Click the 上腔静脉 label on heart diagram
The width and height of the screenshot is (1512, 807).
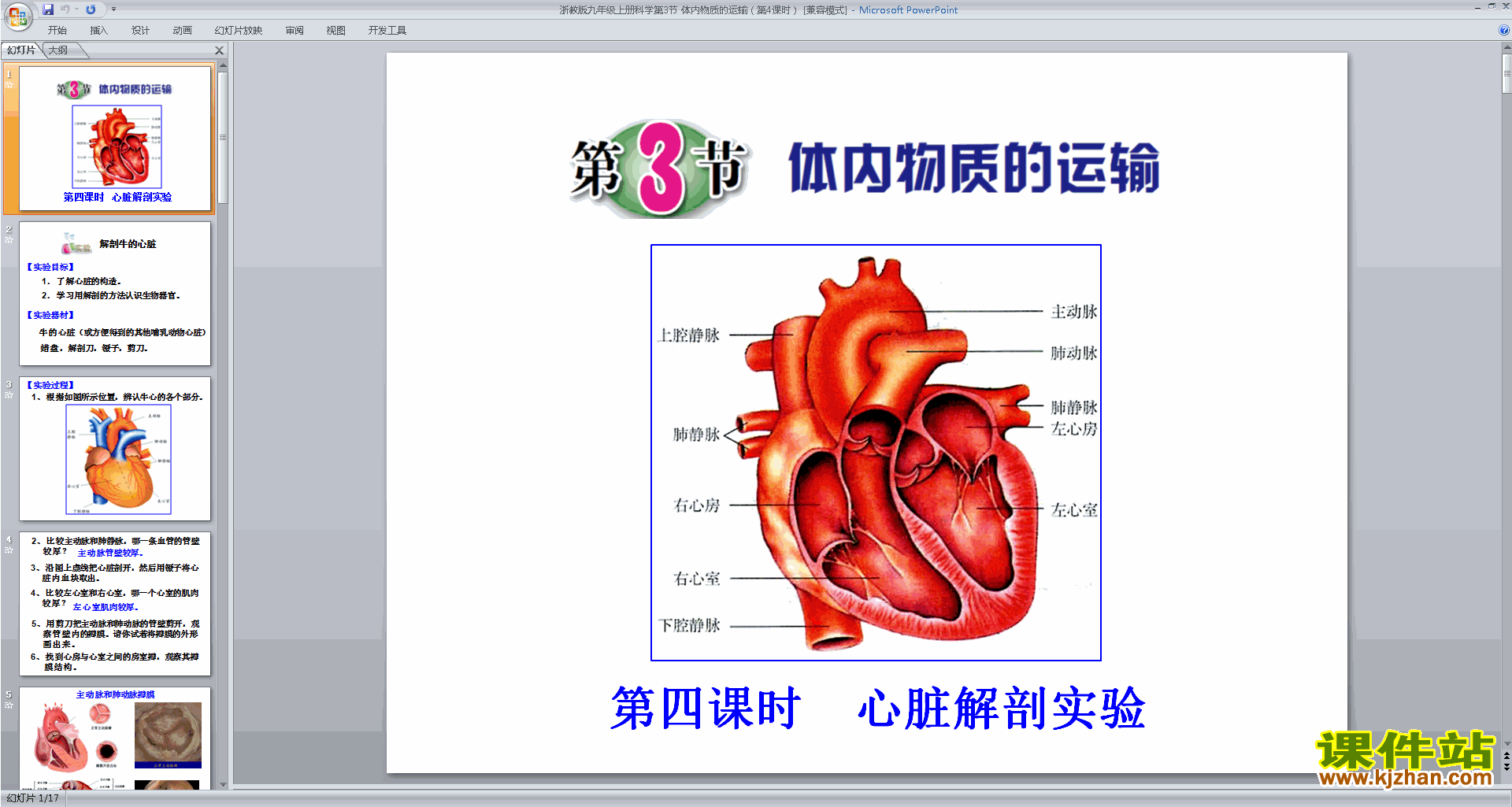(x=689, y=335)
